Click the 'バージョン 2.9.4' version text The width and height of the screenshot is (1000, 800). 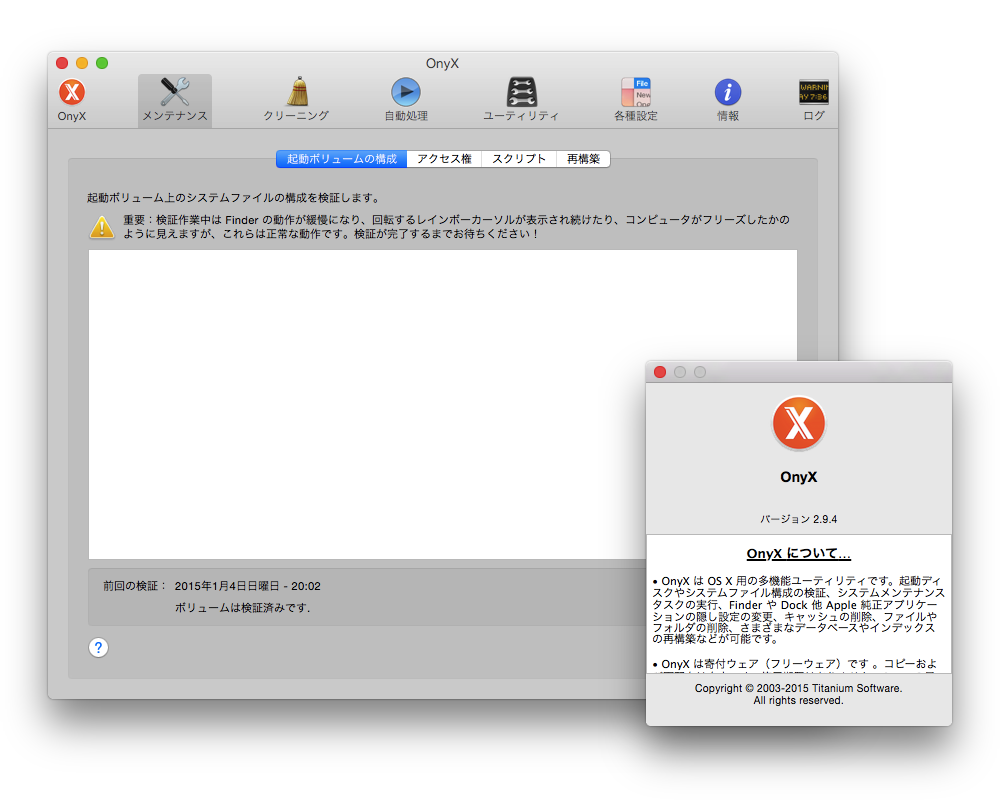(x=798, y=519)
